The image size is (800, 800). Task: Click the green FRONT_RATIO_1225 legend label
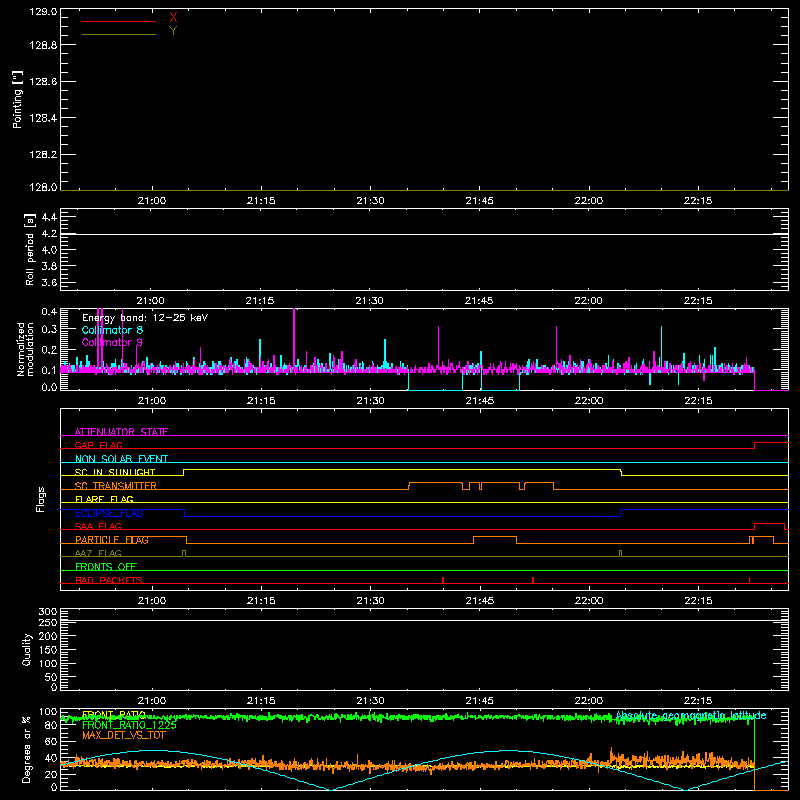coord(129,725)
